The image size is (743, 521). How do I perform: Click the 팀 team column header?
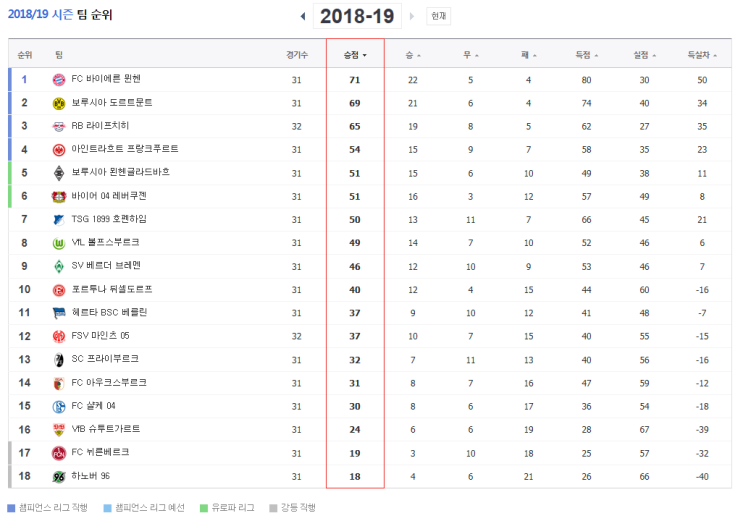coord(59,55)
